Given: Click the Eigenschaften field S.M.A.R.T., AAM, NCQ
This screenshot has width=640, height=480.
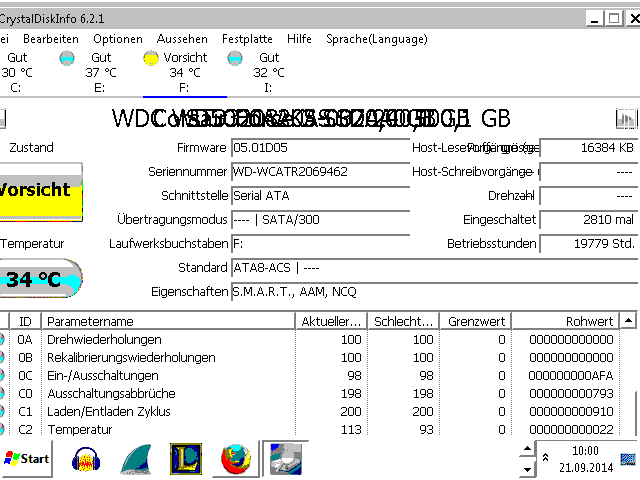Looking at the screenshot, I should (434, 292).
